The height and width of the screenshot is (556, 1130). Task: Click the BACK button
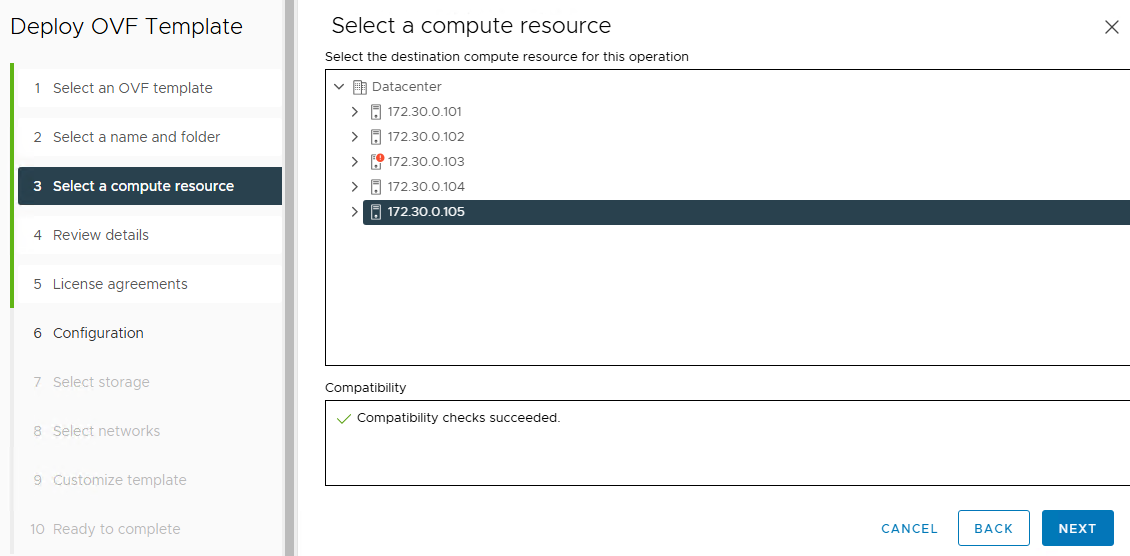(993, 528)
